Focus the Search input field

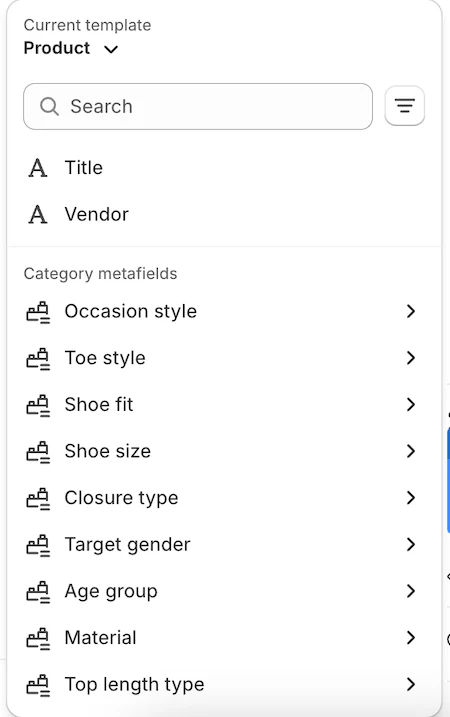pyautogui.click(x=198, y=106)
